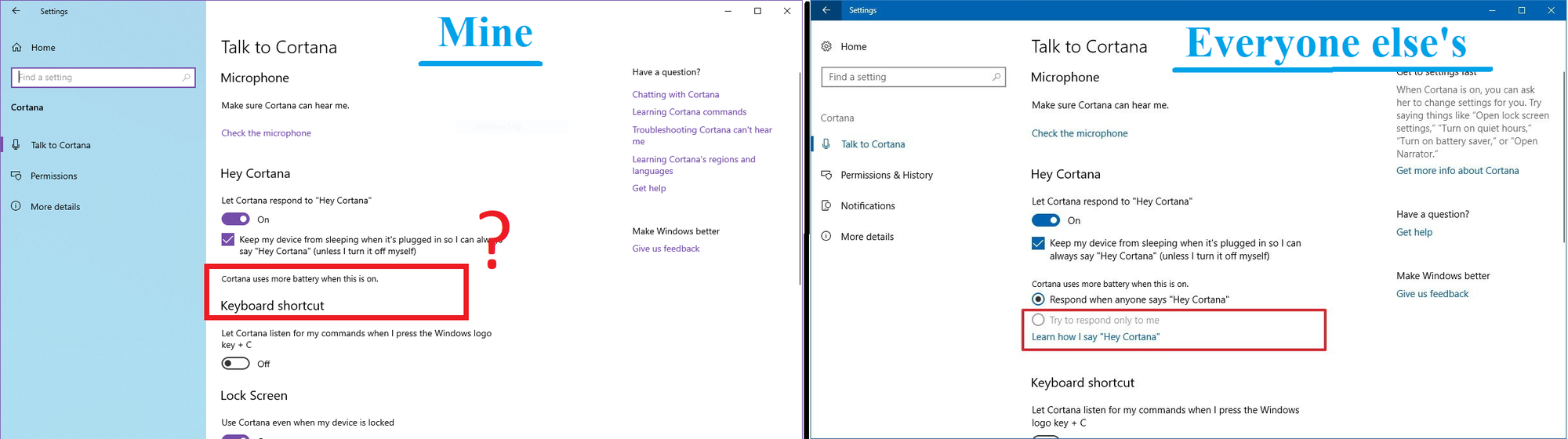Maximize the left Settings window
This screenshot has width=1568, height=439.
point(757,11)
